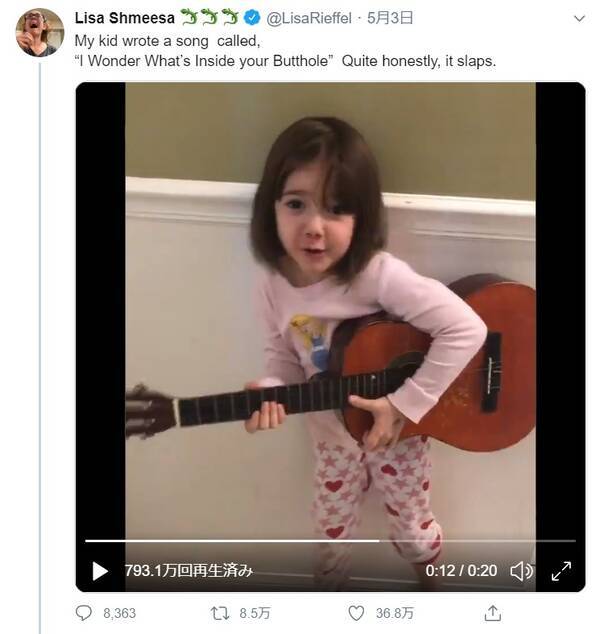The width and height of the screenshot is (600, 634).
Task: Open the tweet via the 5月3日 date
Action: (390, 18)
